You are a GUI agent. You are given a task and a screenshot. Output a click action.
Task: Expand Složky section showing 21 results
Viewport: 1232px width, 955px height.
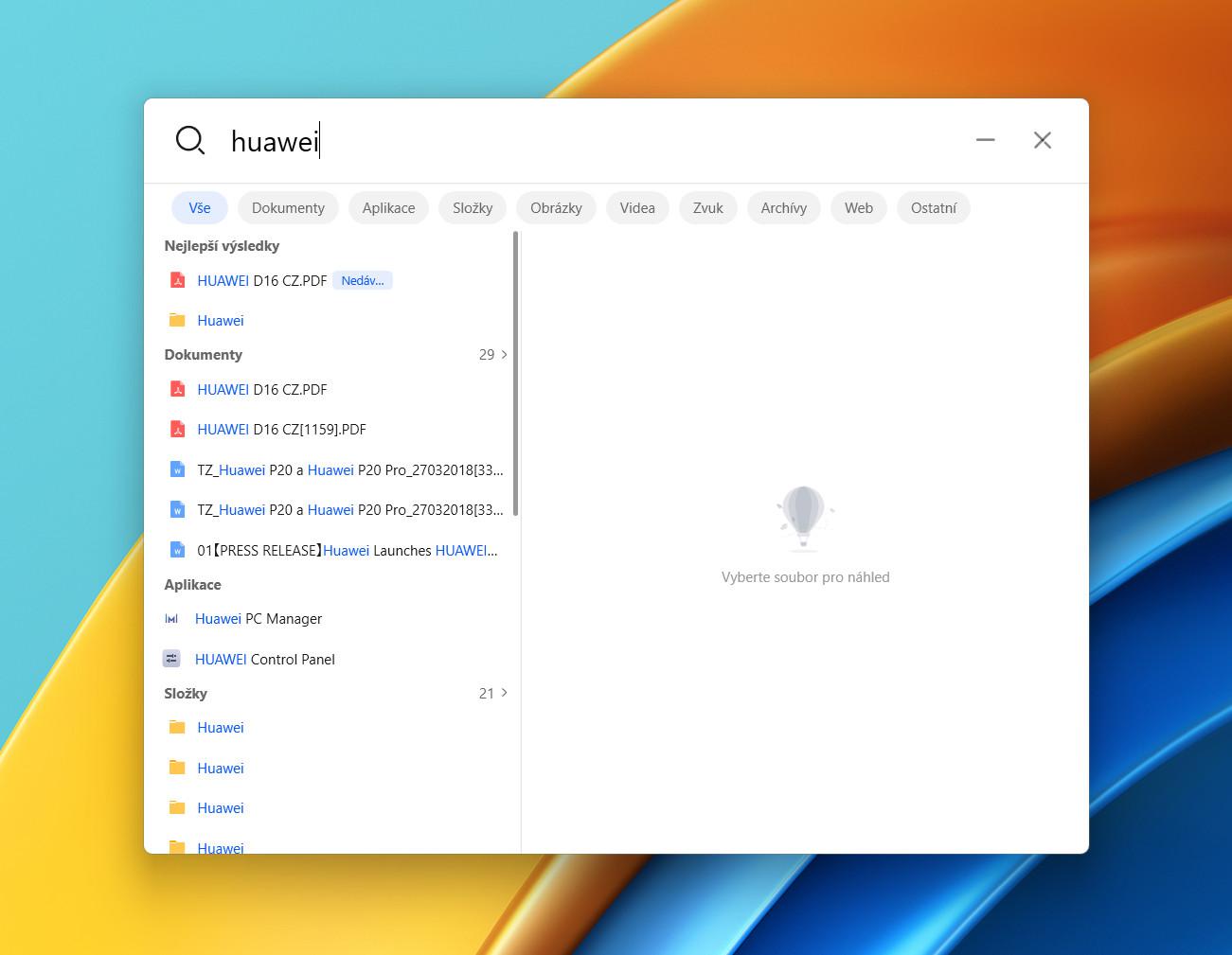[493, 693]
